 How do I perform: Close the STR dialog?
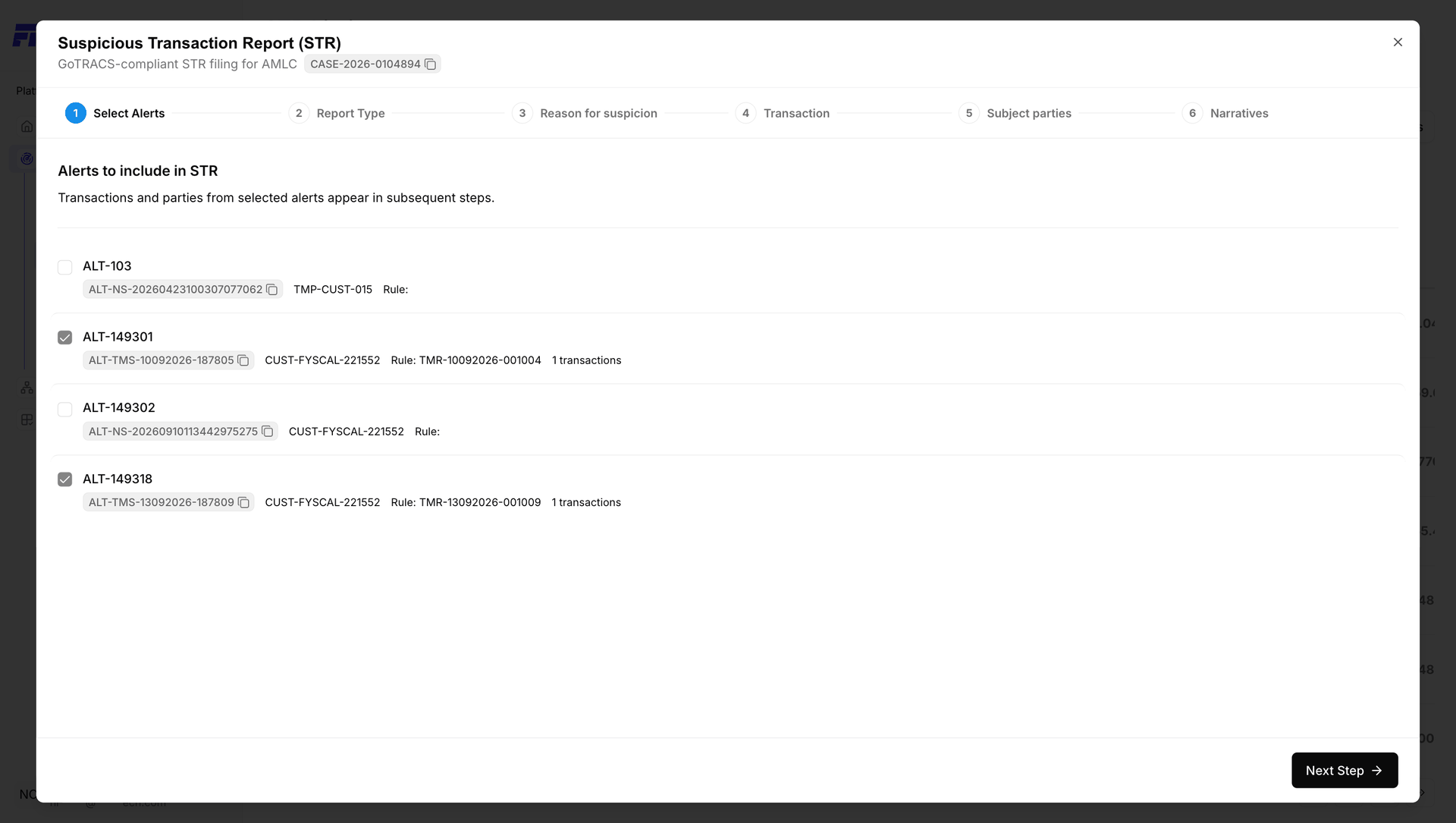click(x=1398, y=42)
